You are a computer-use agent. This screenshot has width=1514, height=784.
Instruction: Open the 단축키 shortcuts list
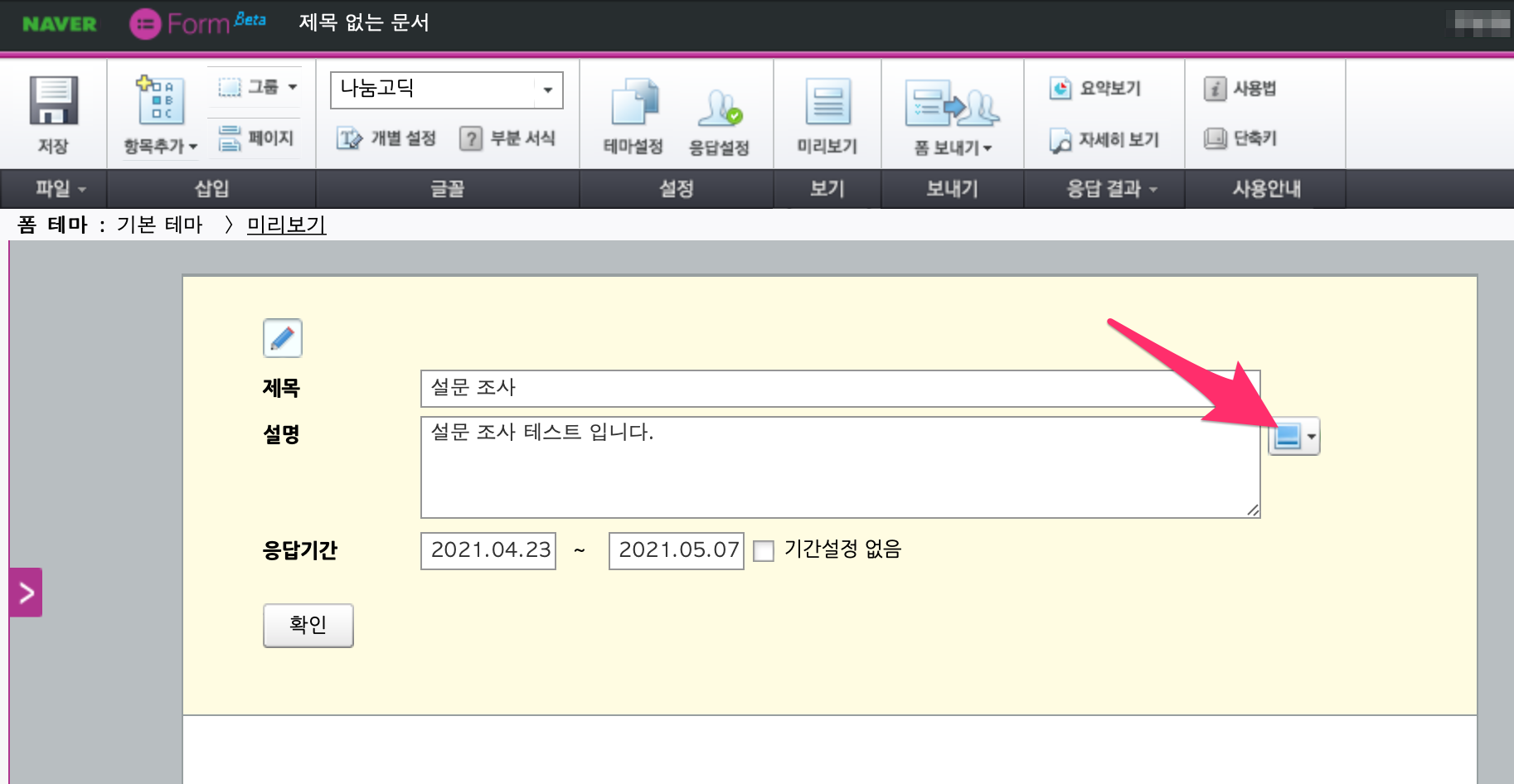click(x=1240, y=138)
